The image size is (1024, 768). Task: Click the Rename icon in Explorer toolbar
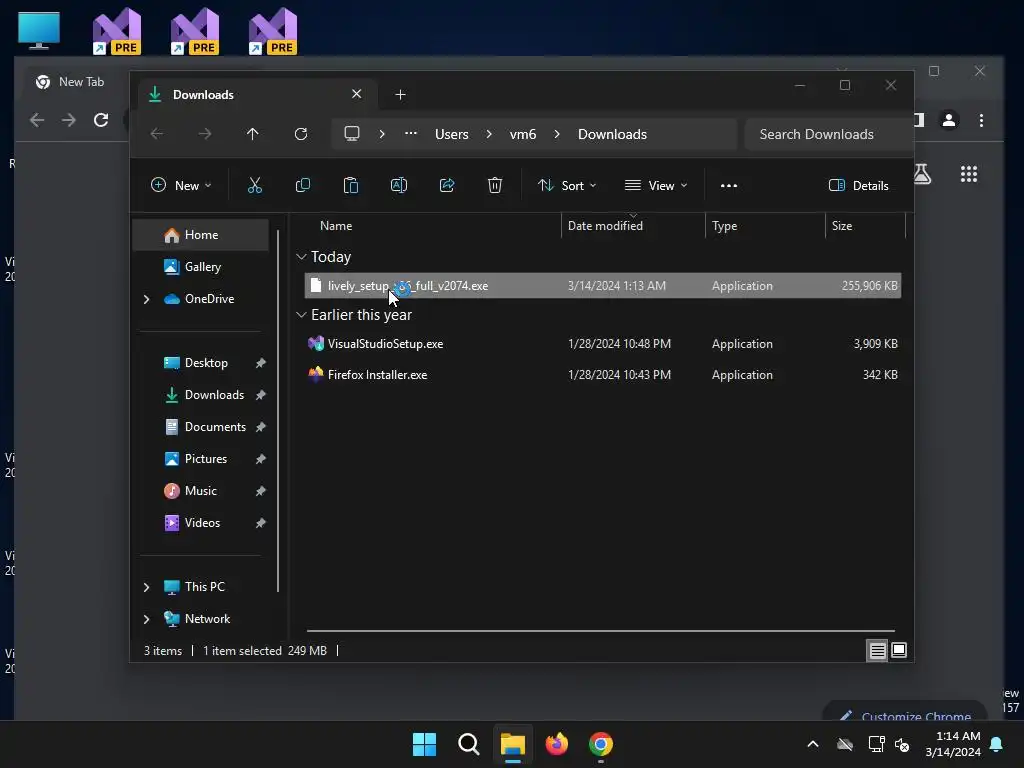[399, 185]
